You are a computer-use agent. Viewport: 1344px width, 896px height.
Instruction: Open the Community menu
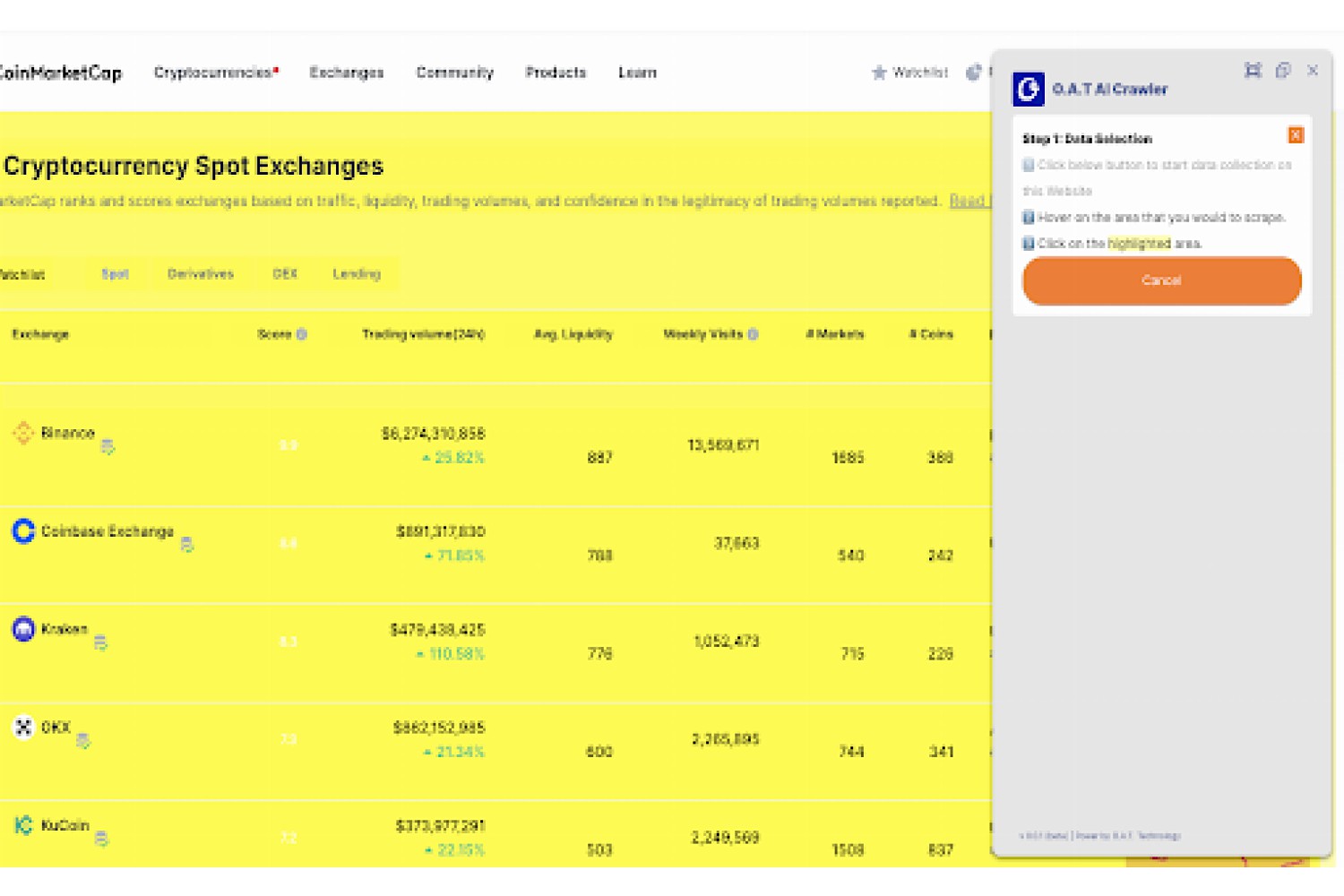pyautogui.click(x=455, y=73)
